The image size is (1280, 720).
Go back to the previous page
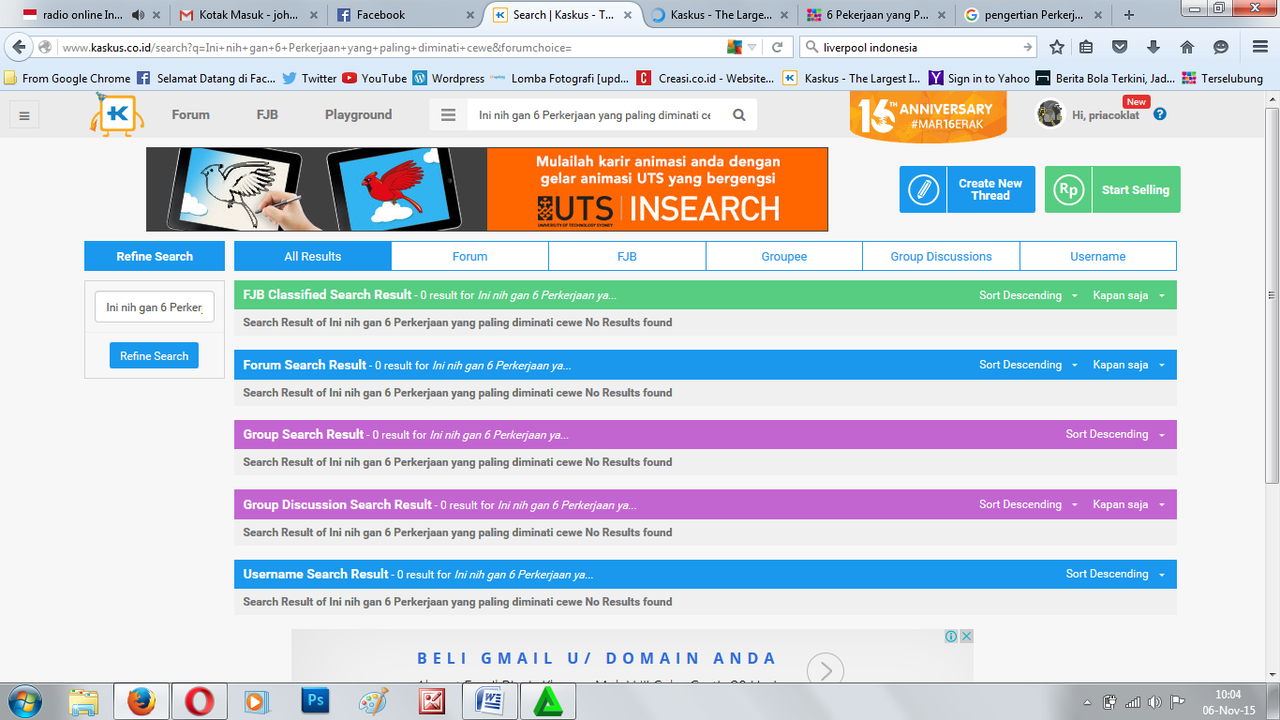coord(19,47)
